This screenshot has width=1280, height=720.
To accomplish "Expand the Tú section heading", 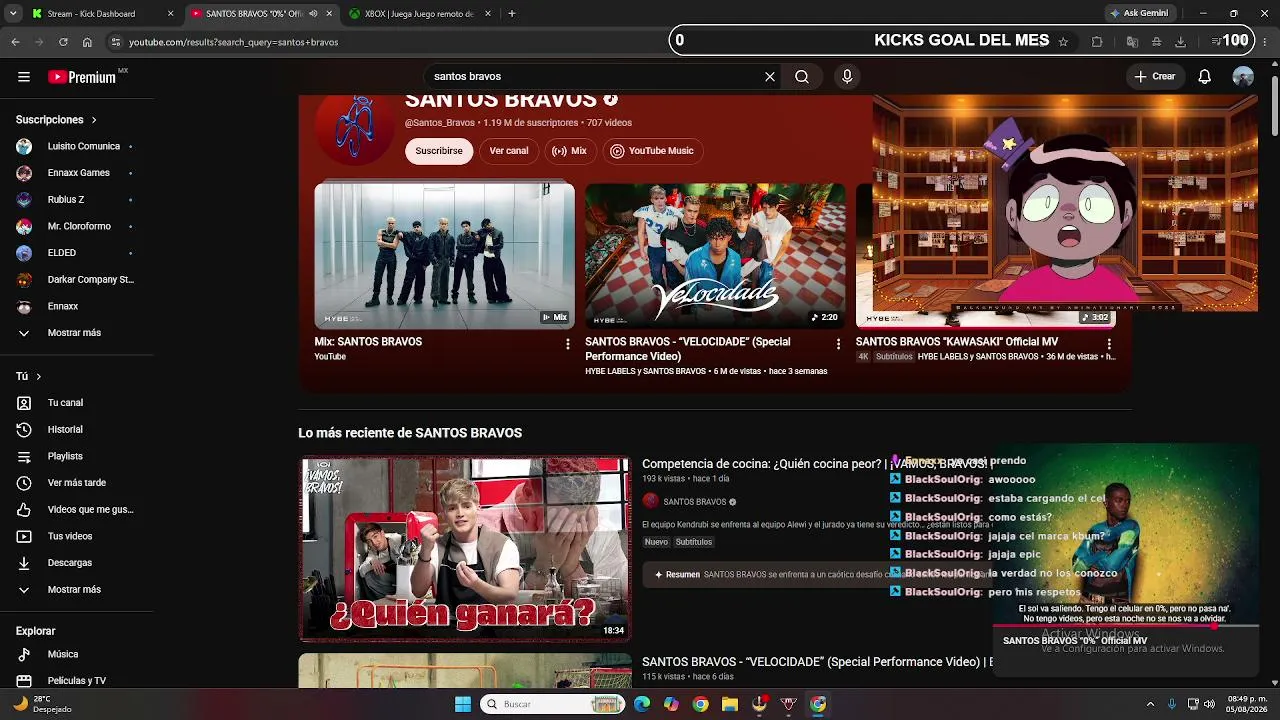I will pos(28,377).
